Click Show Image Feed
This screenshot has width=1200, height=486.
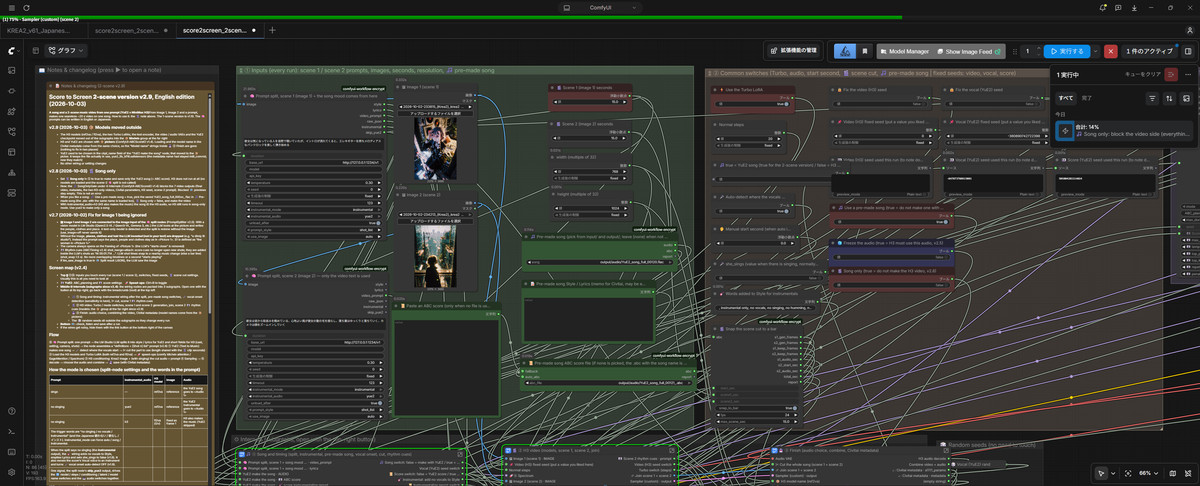(971, 50)
